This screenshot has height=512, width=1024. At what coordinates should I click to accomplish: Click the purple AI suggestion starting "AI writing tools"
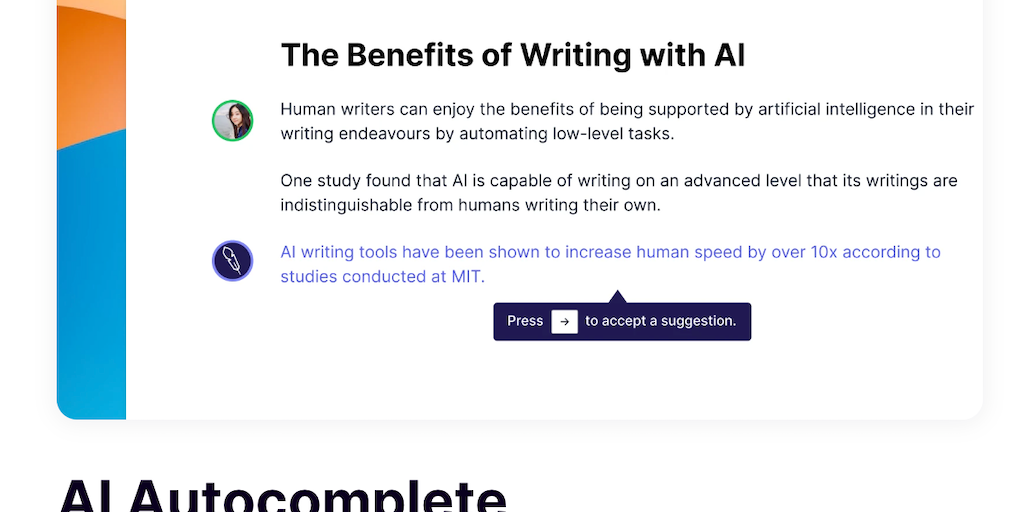610,253
